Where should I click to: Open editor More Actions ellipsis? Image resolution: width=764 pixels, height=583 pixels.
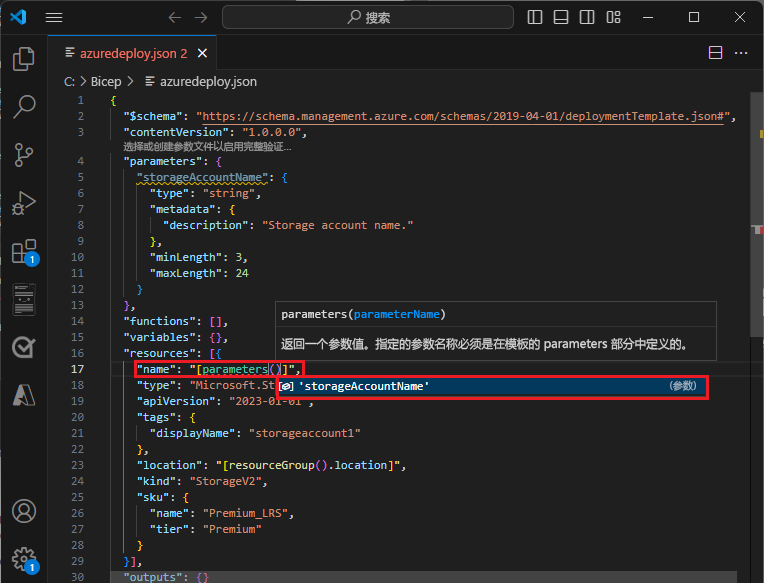[x=741, y=53]
